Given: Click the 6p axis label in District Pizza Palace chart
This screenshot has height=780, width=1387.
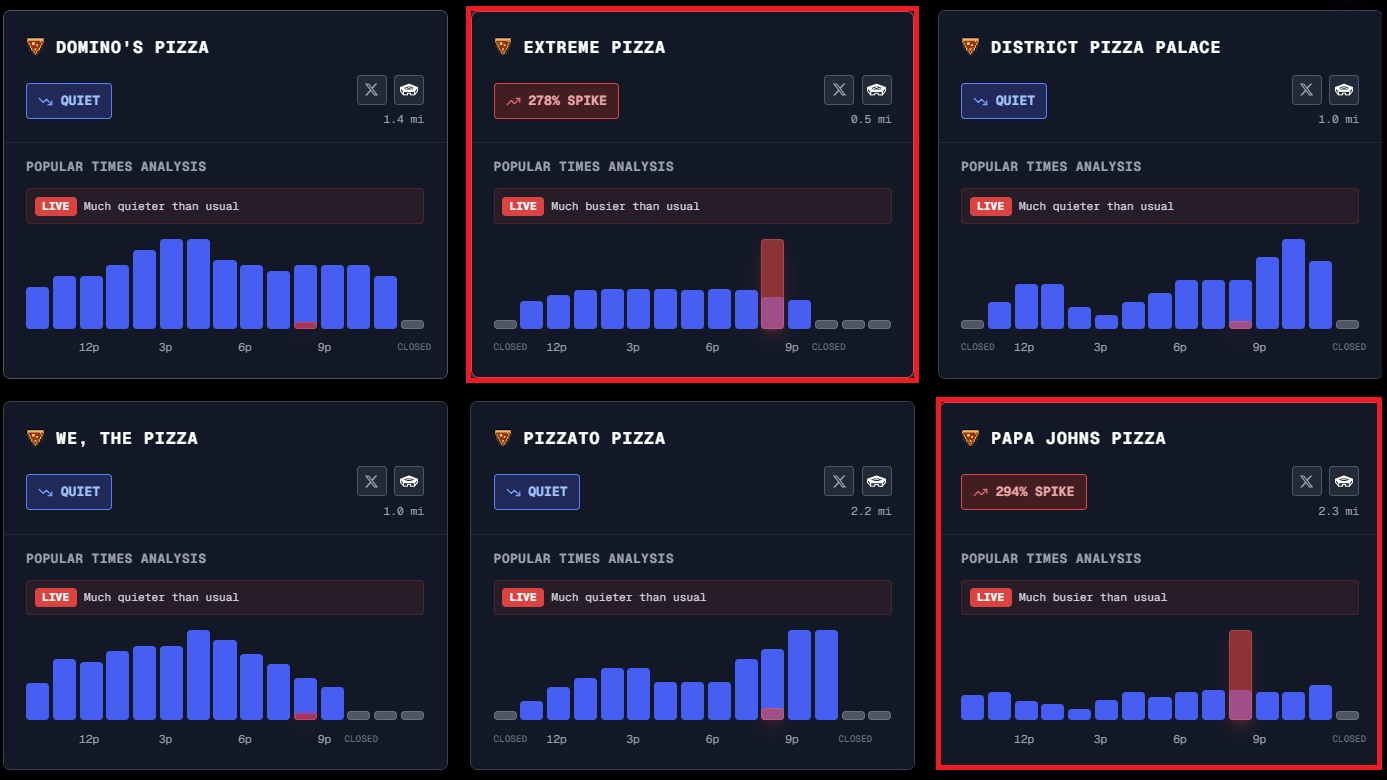Looking at the screenshot, I should pyautogui.click(x=1180, y=347).
